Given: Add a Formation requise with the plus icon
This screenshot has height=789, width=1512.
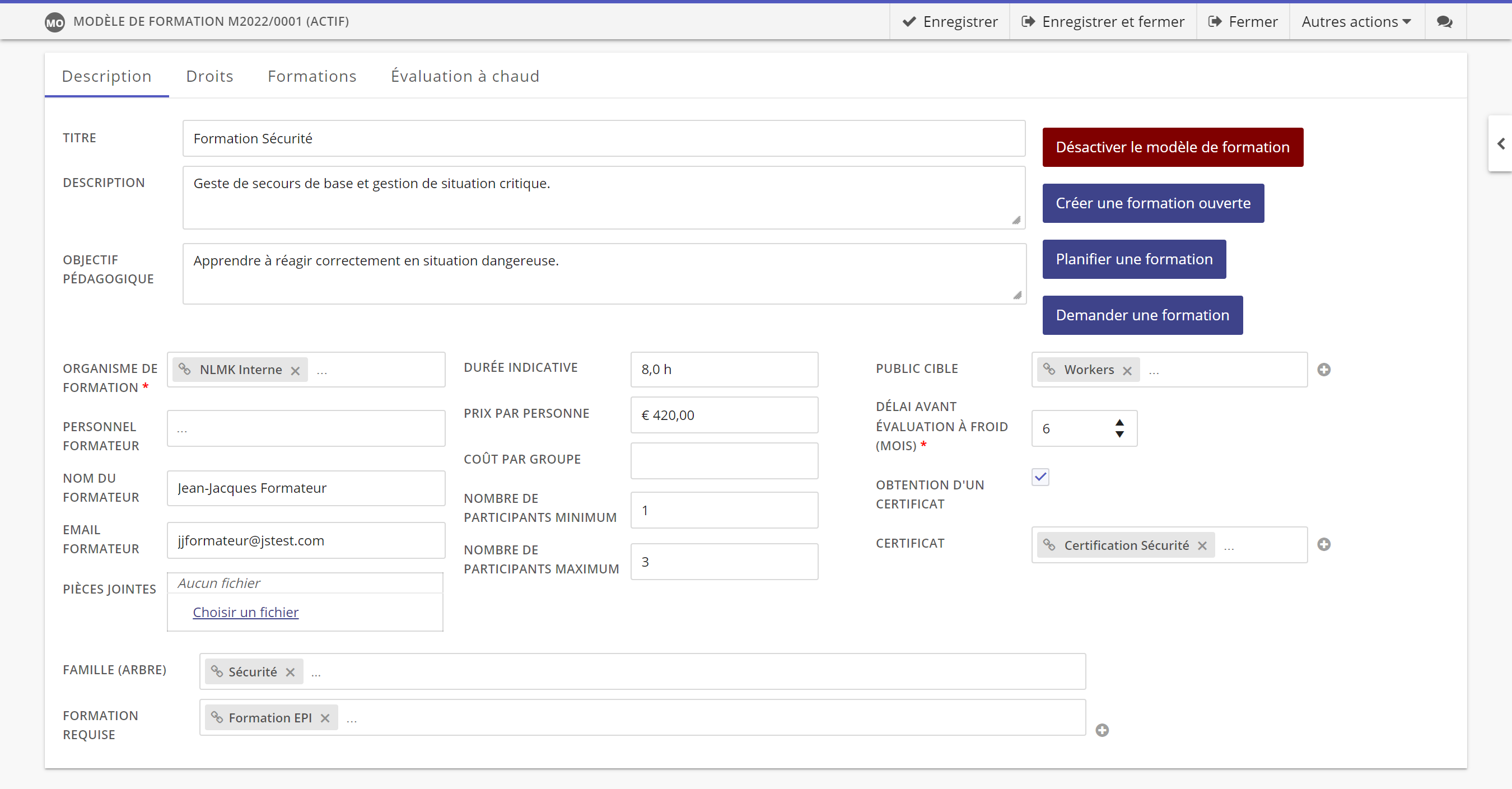Looking at the screenshot, I should [x=1102, y=730].
